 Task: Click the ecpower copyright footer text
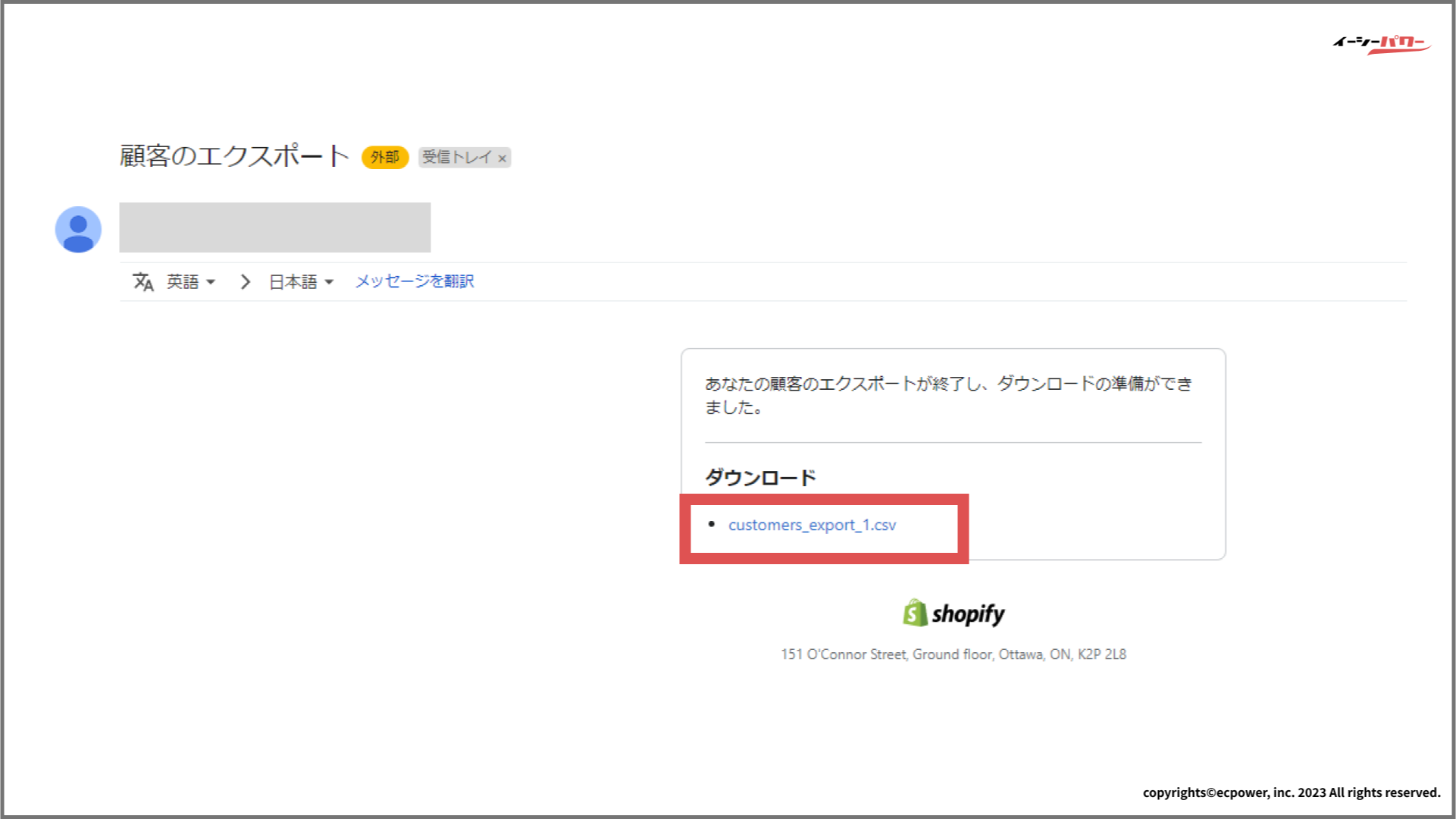[x=1291, y=792]
